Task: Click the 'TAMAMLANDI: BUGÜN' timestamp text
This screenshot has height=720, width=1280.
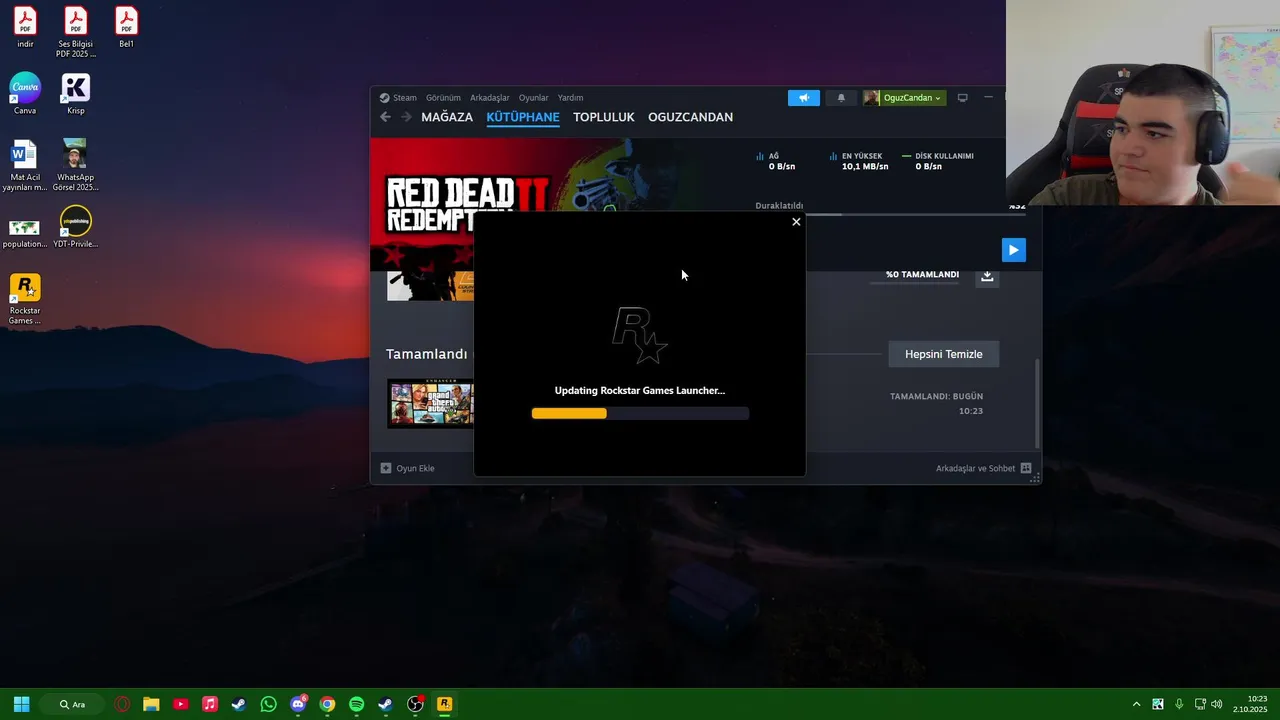Action: [x=936, y=396]
